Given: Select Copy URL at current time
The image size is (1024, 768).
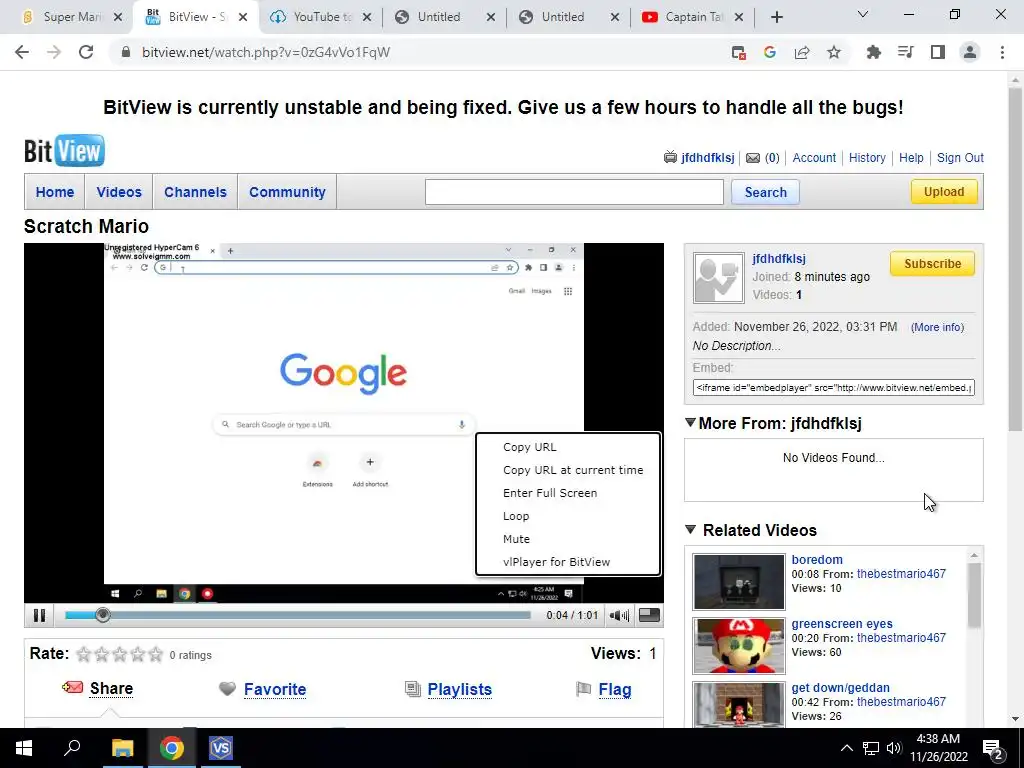Looking at the screenshot, I should pos(573,470).
